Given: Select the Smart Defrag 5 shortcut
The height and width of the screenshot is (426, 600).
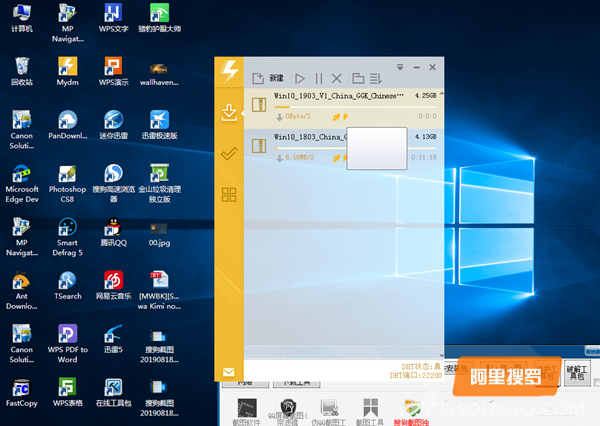Looking at the screenshot, I should point(67,237).
